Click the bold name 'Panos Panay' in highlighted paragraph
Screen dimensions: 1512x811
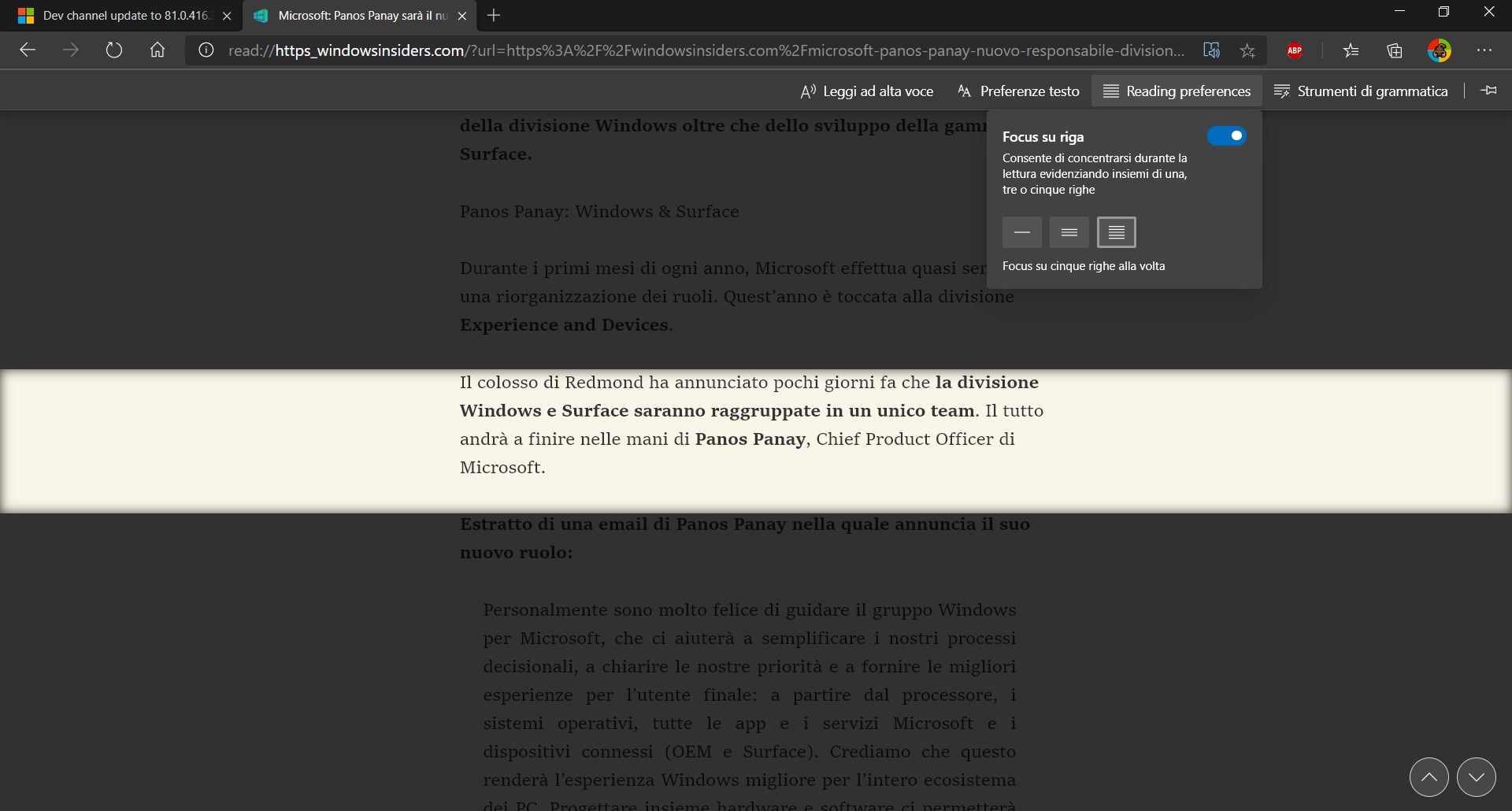pyautogui.click(x=750, y=439)
